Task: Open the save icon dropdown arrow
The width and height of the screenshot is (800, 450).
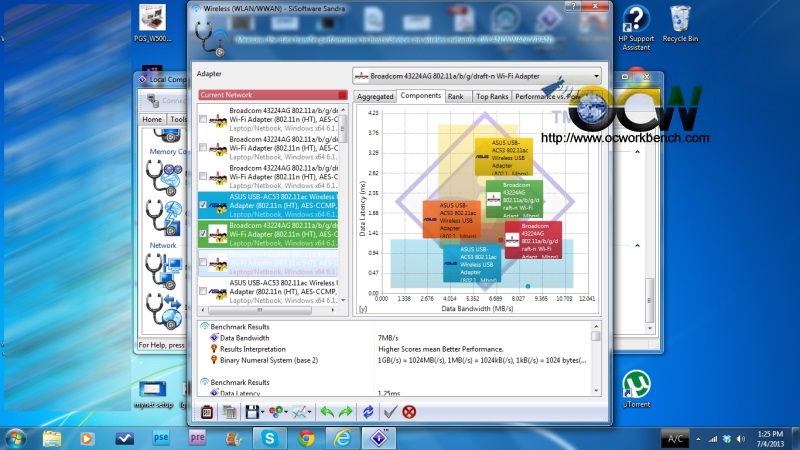Action: point(262,412)
